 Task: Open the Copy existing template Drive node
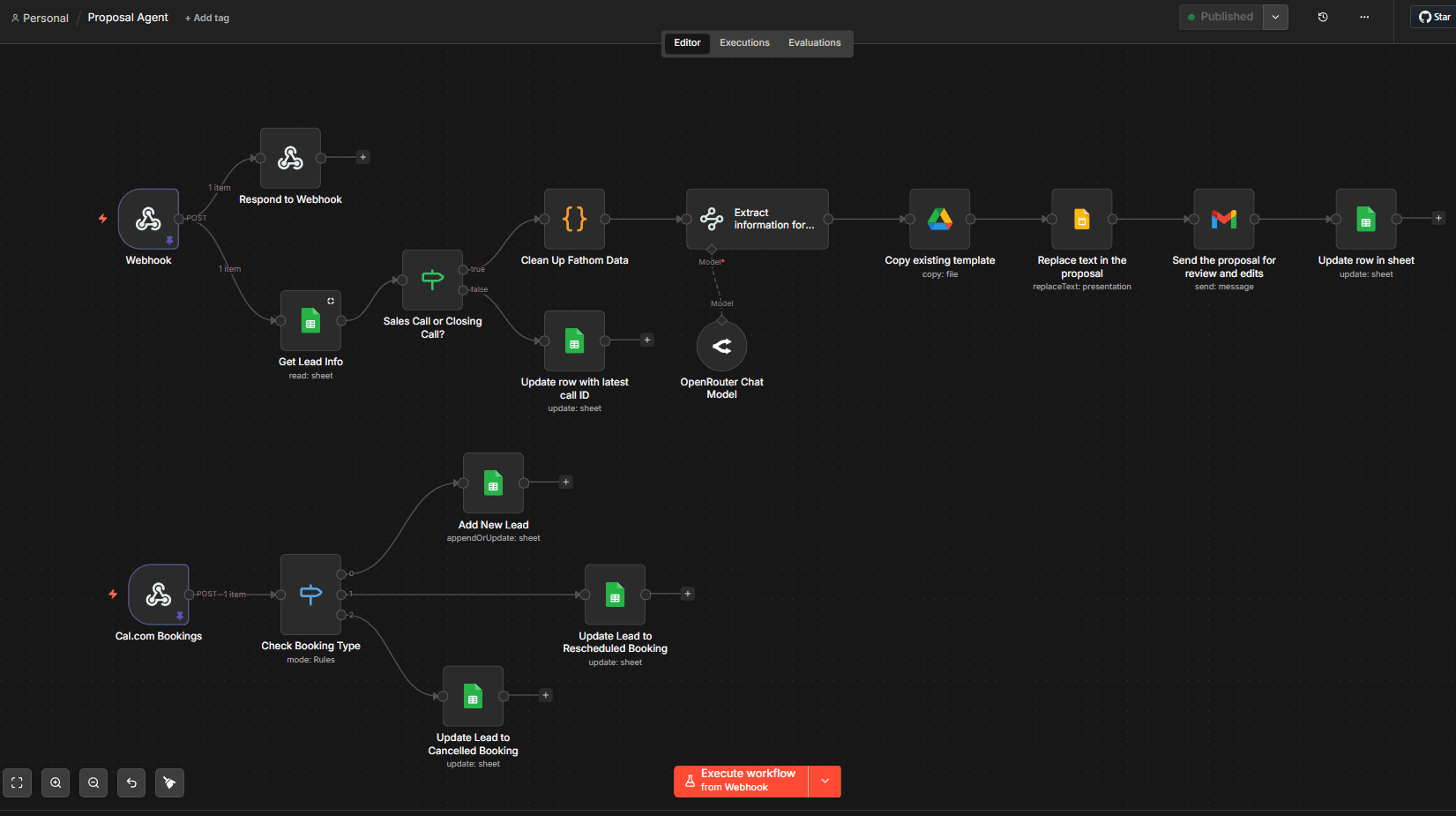pos(939,219)
